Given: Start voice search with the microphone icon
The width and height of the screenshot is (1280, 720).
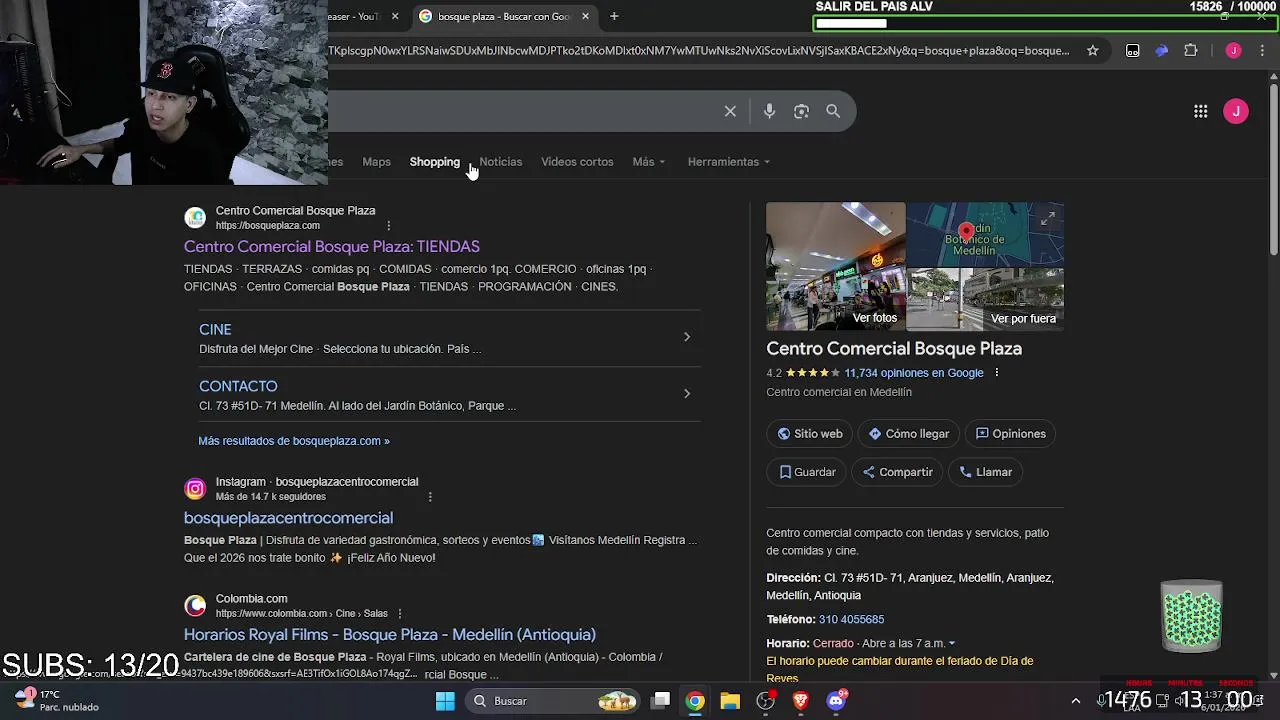Looking at the screenshot, I should (769, 111).
